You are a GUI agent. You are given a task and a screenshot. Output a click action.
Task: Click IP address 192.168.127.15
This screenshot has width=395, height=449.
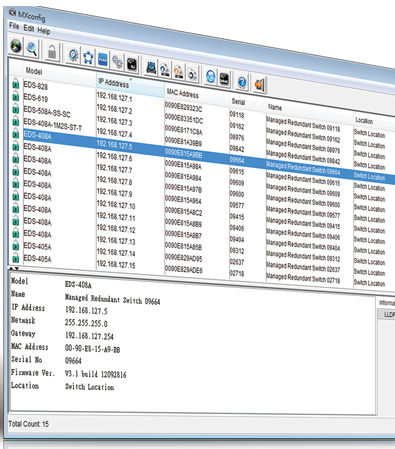pos(116,264)
